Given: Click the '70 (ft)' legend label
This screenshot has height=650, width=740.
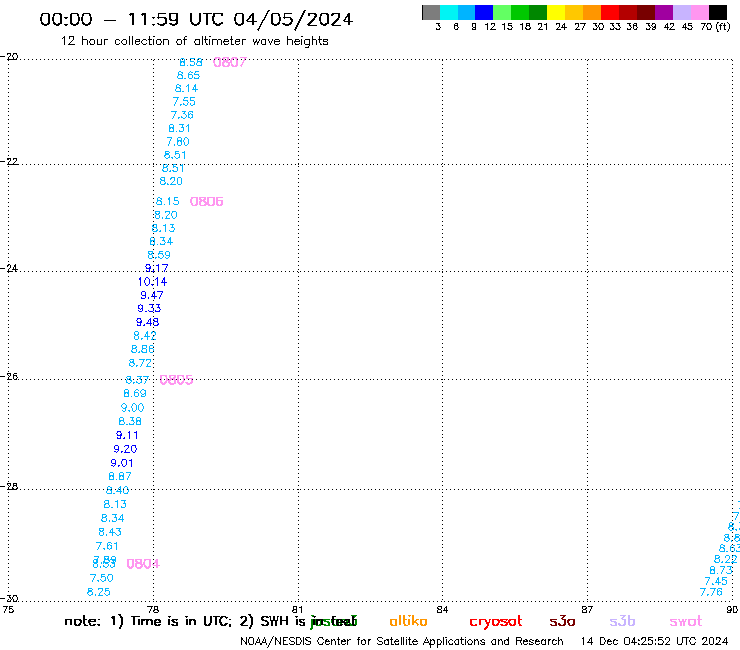Looking at the screenshot, I should pos(715,27).
